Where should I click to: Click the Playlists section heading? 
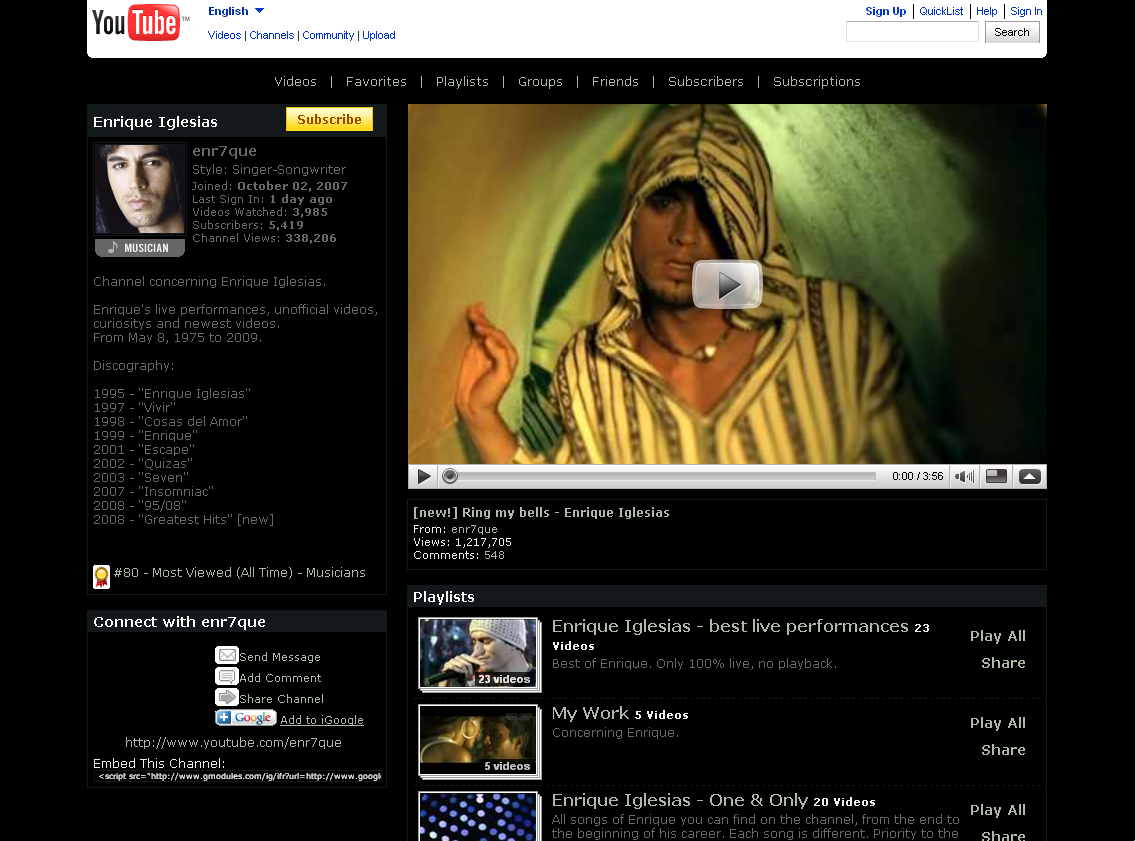pyautogui.click(x=444, y=597)
